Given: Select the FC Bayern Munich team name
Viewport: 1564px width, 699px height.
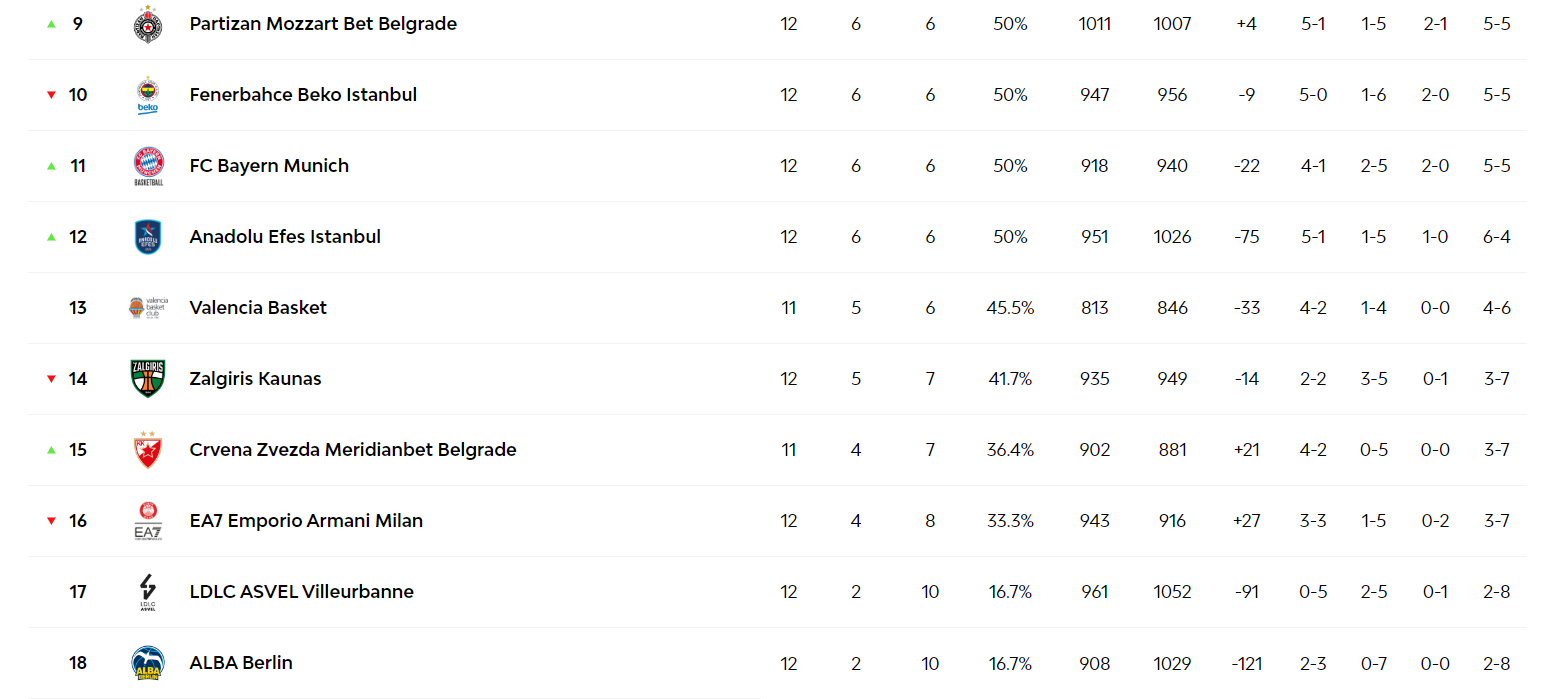Looking at the screenshot, I should tap(269, 166).
